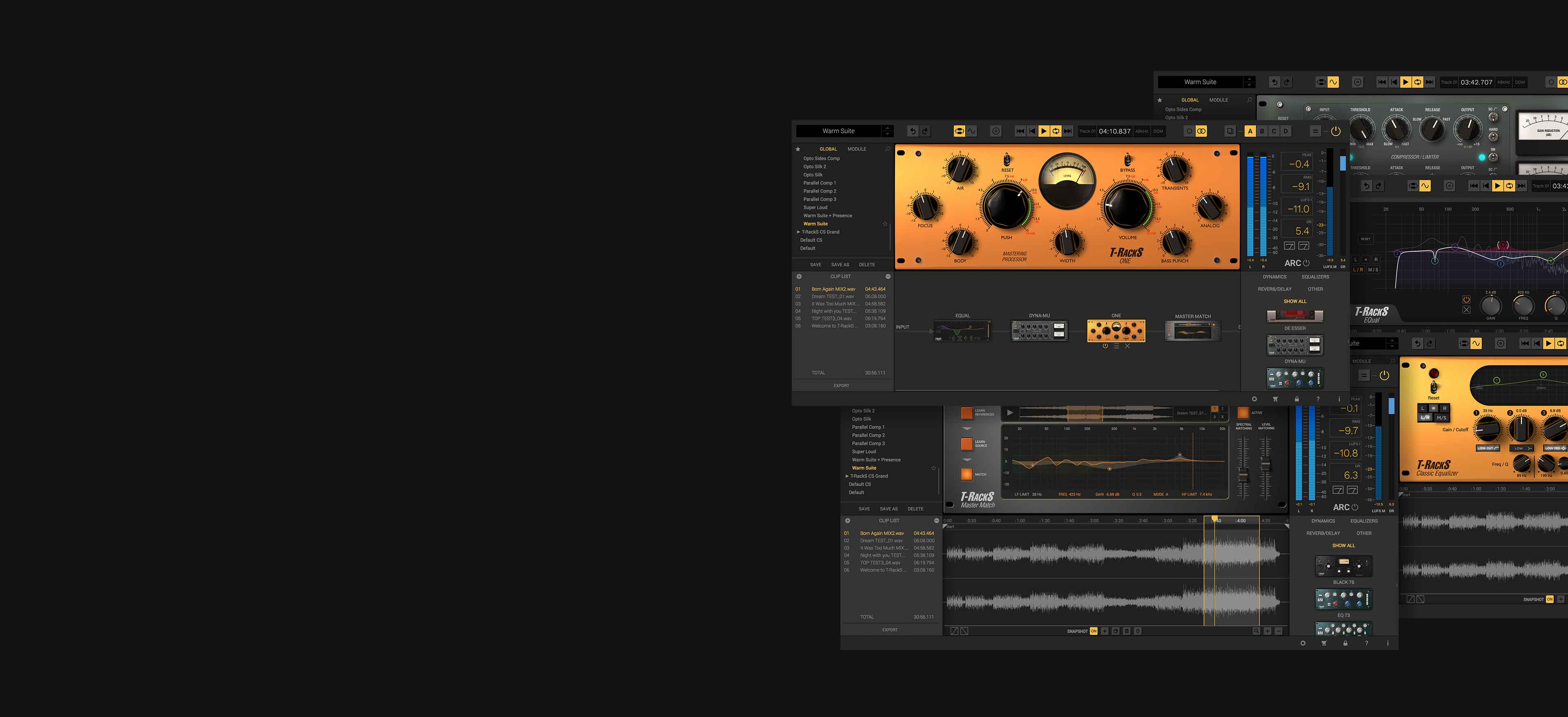Show favorite presets star in front window

point(798,149)
